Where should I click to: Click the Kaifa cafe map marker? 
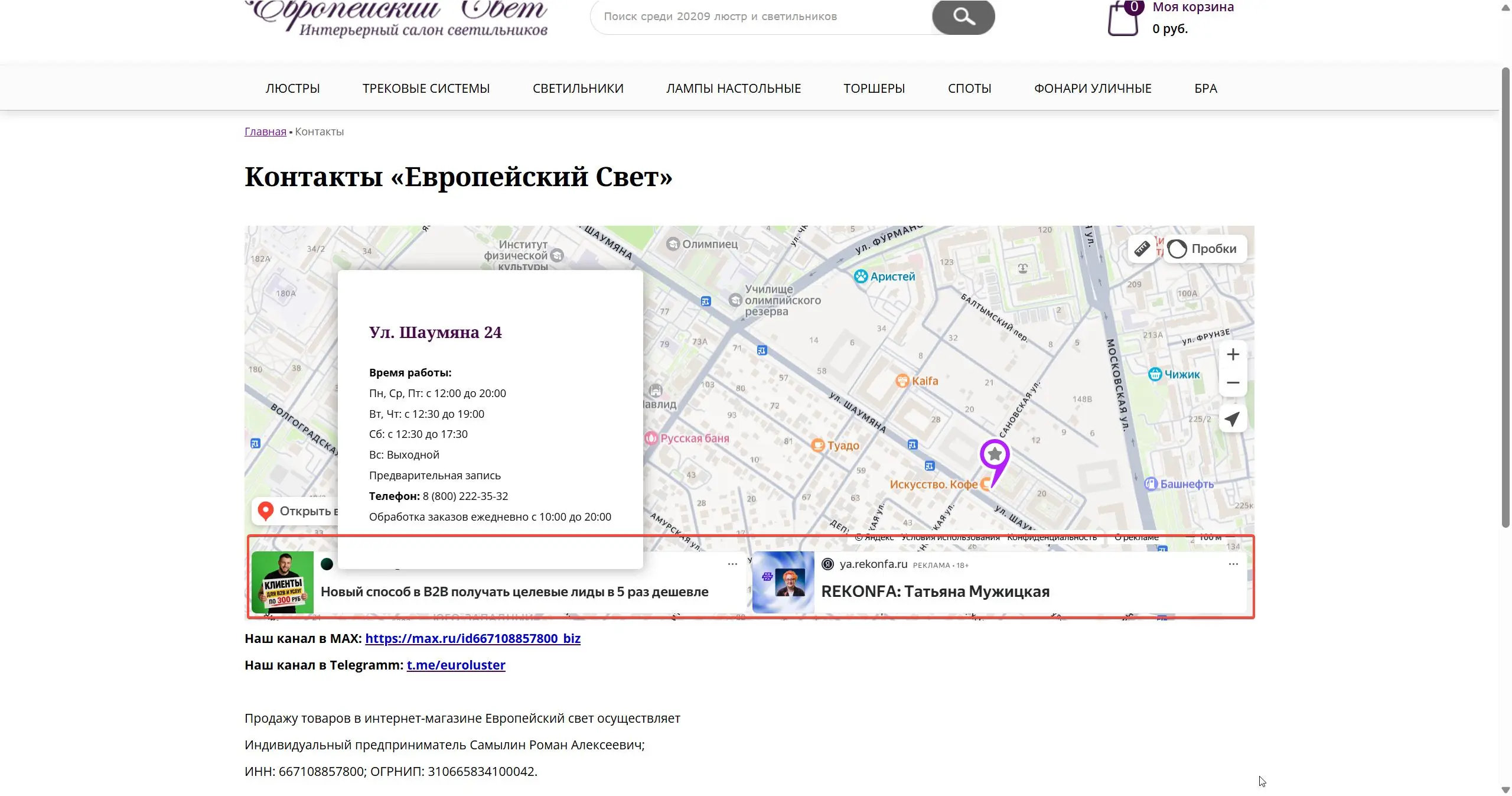click(902, 381)
